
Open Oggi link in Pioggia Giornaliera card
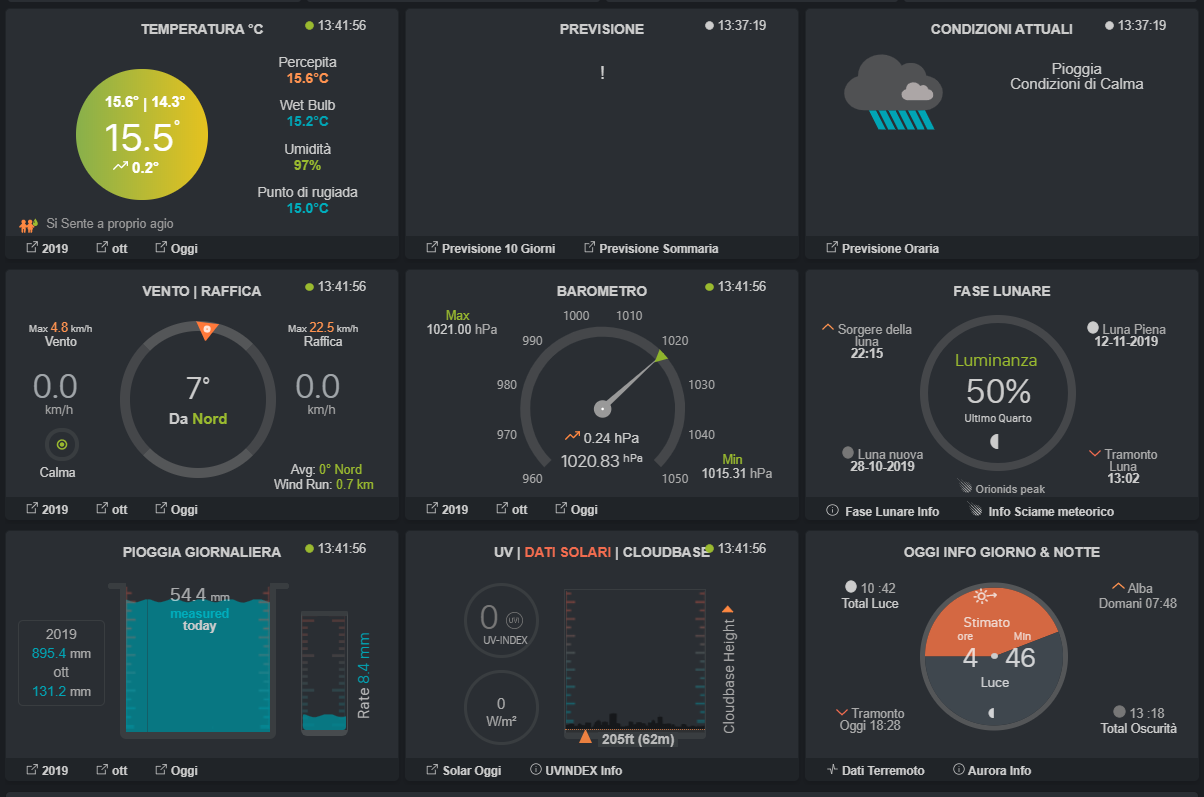pyautogui.click(x=177, y=770)
